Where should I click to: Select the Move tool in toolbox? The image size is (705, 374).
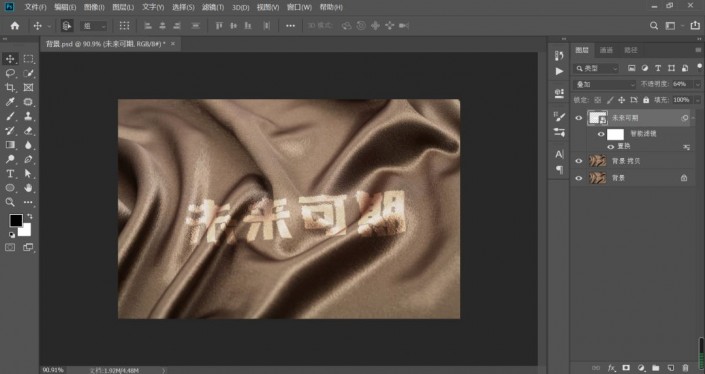click(x=10, y=59)
